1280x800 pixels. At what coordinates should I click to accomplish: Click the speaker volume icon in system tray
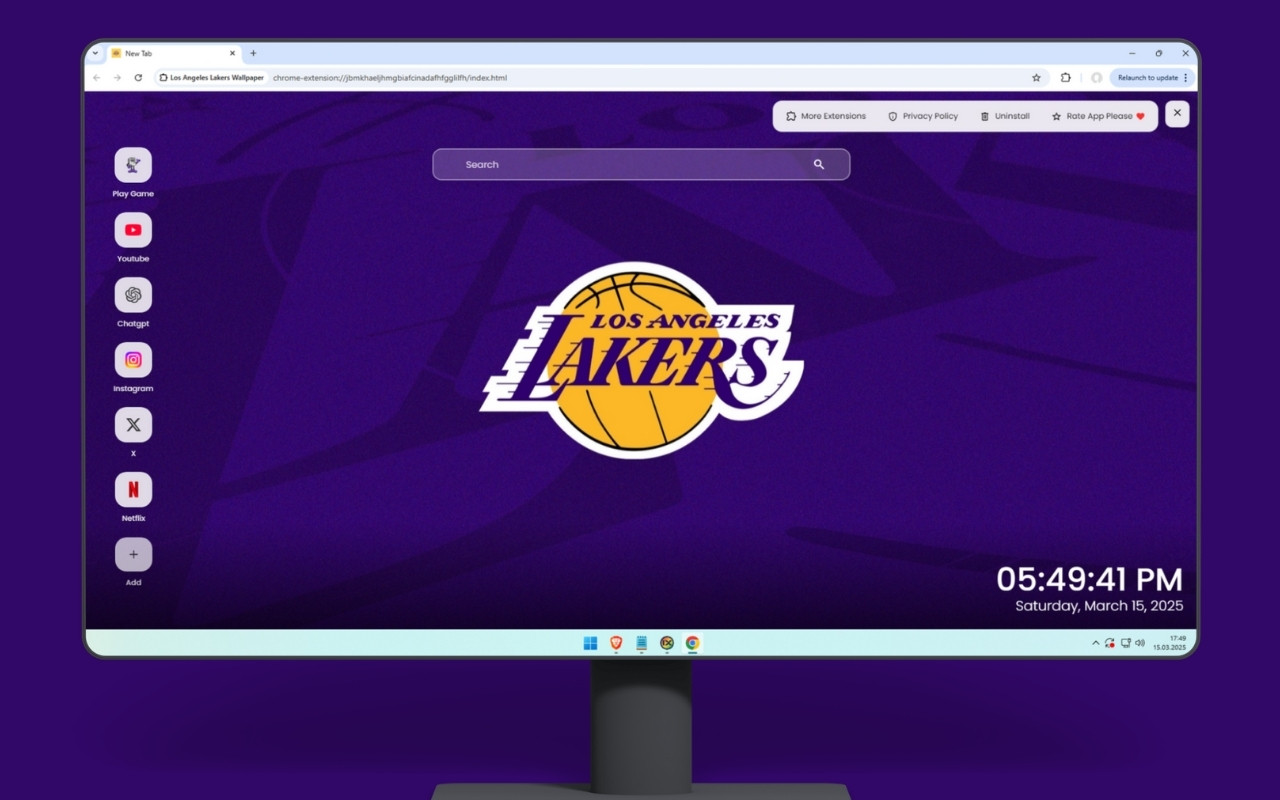[1140, 643]
